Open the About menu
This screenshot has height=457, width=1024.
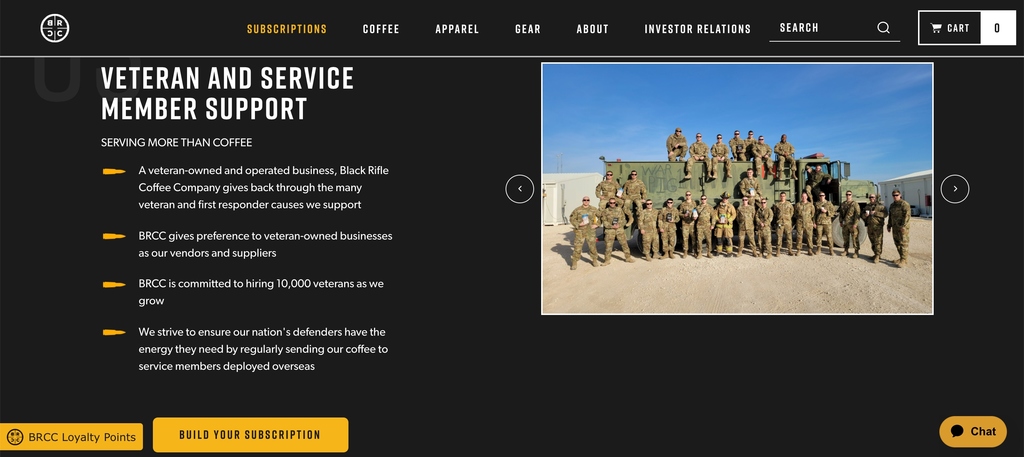(592, 29)
